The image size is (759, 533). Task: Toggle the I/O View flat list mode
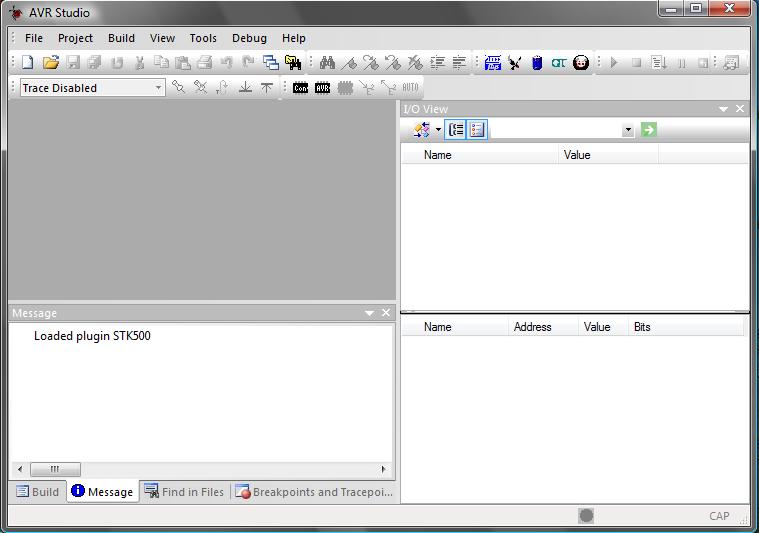click(x=477, y=130)
